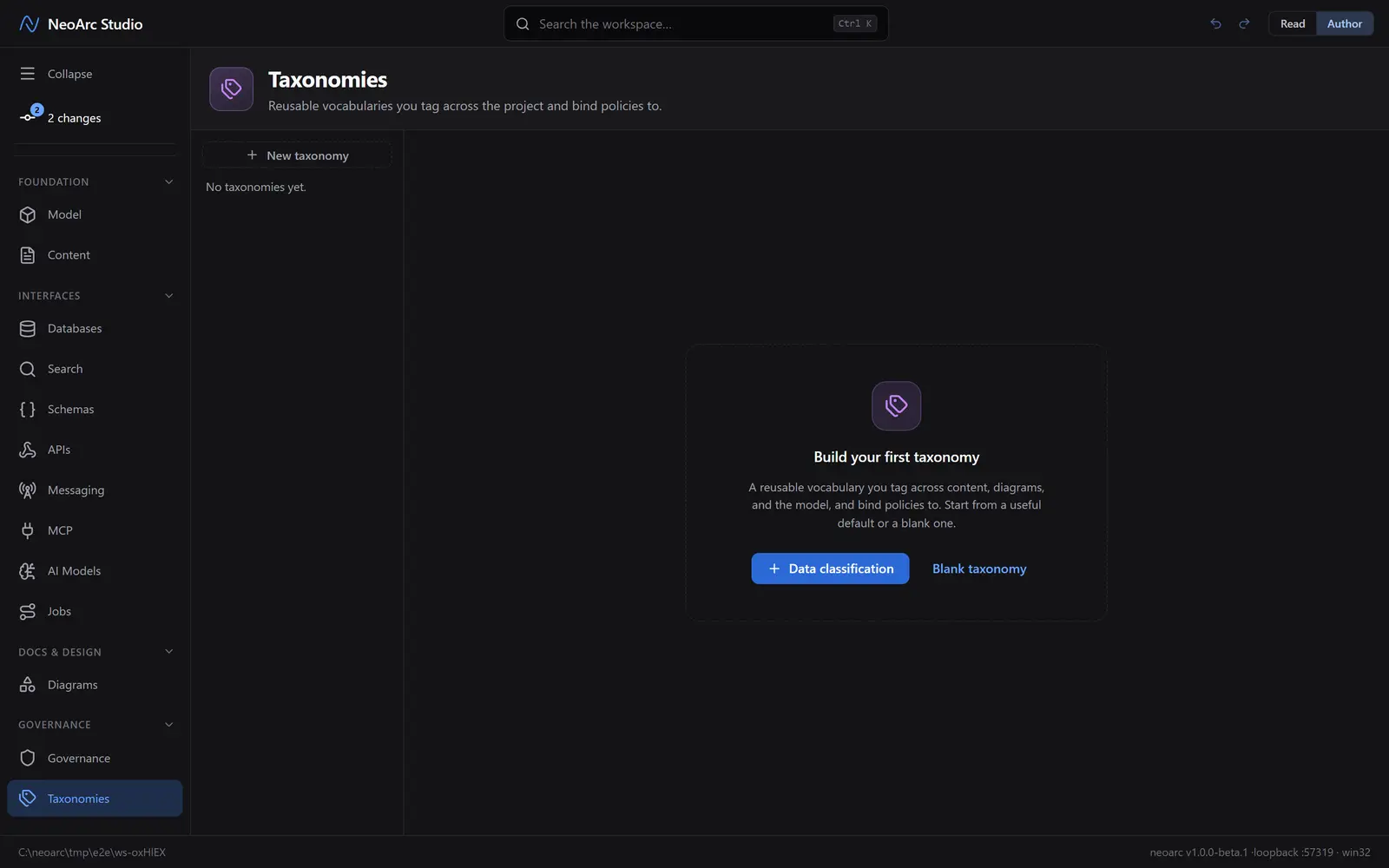This screenshot has height=868, width=1389.
Task: Click the redo arrow icon
Action: click(1244, 23)
